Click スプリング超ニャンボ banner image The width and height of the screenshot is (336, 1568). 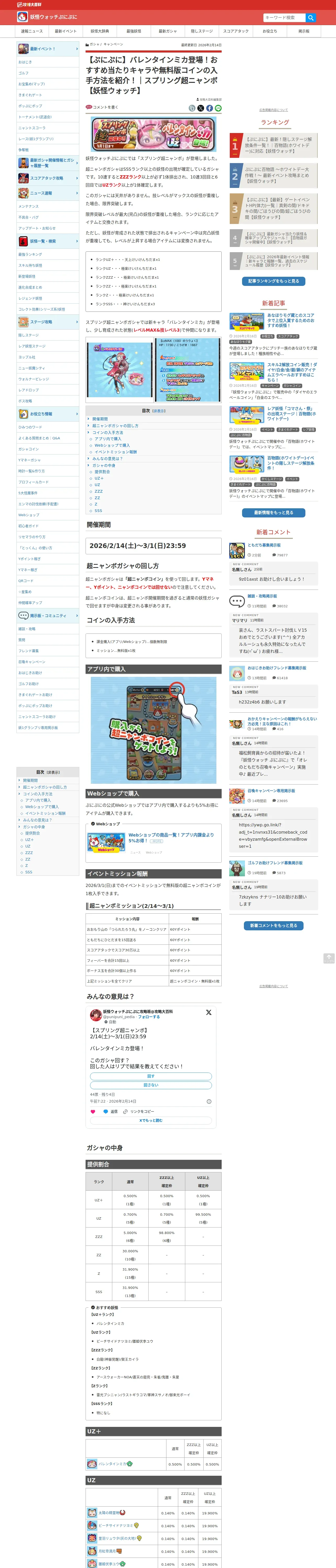[153, 135]
